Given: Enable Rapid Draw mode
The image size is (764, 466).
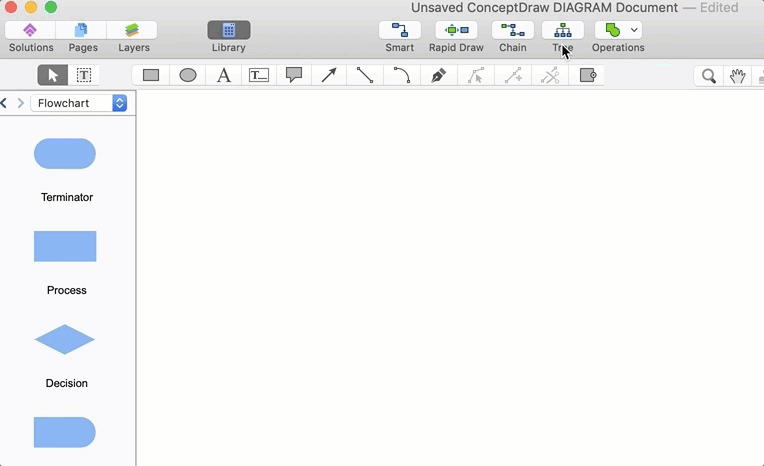Looking at the screenshot, I should click(457, 30).
